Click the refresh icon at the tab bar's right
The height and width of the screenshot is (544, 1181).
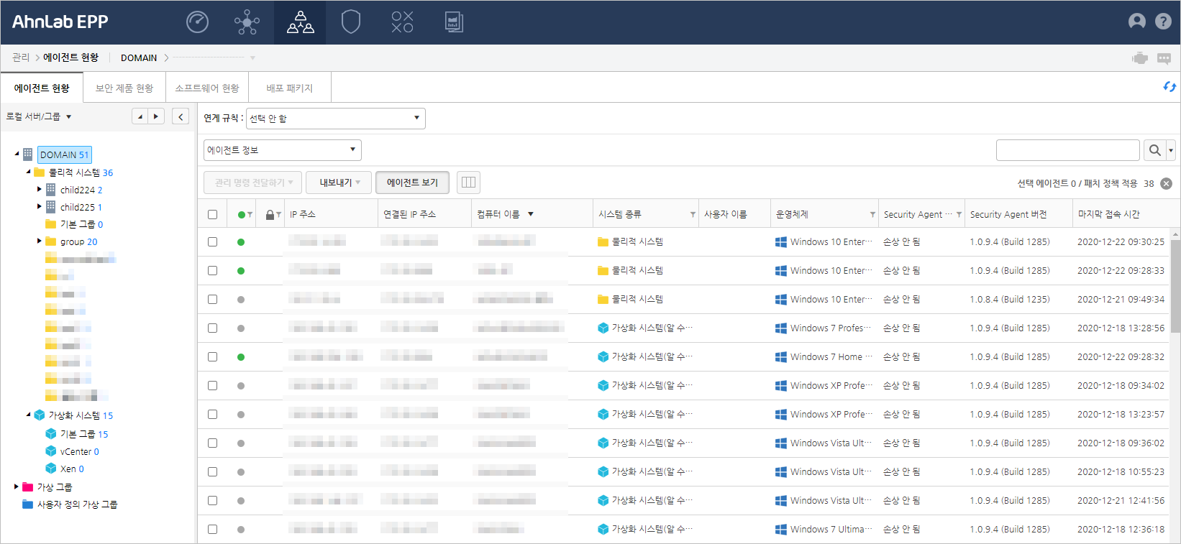click(x=1168, y=88)
